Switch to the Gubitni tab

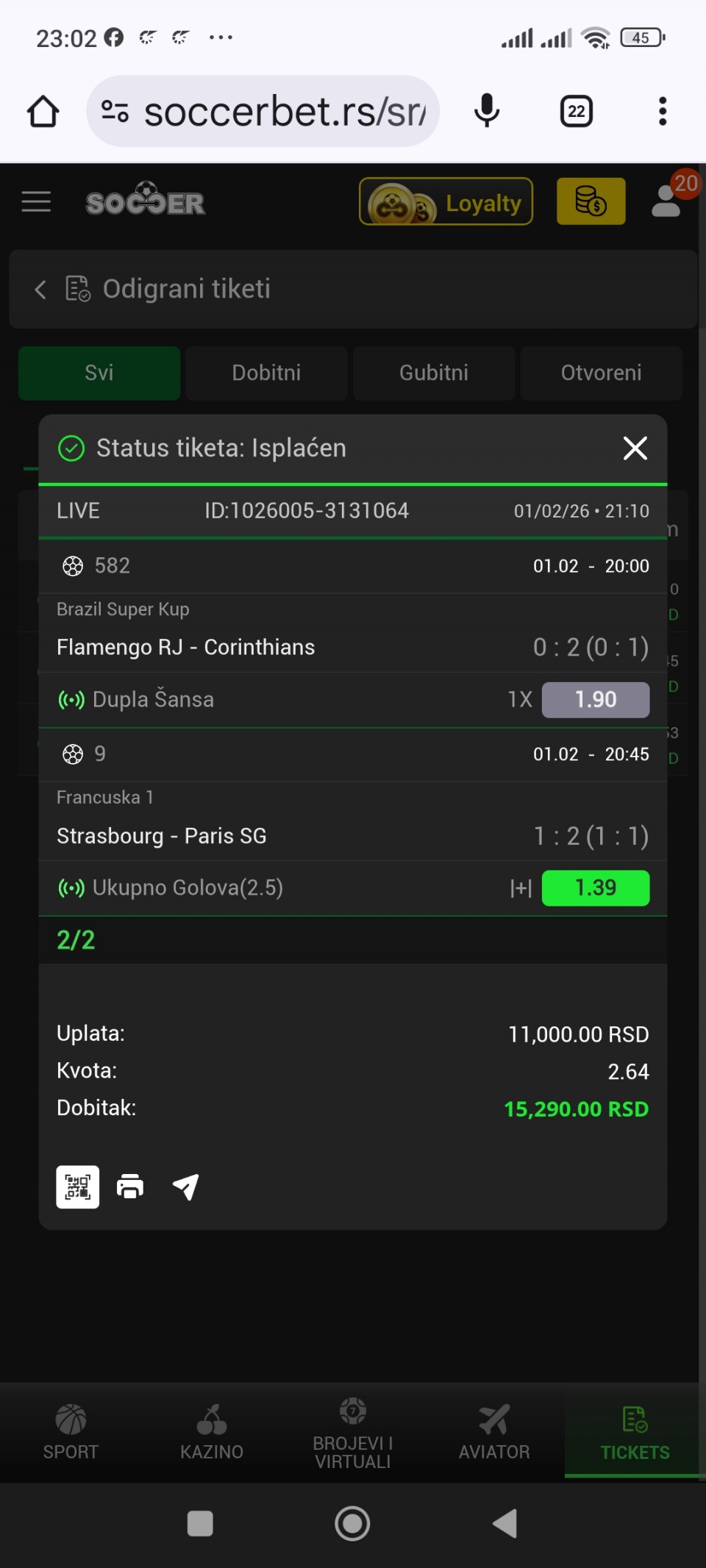point(434,373)
